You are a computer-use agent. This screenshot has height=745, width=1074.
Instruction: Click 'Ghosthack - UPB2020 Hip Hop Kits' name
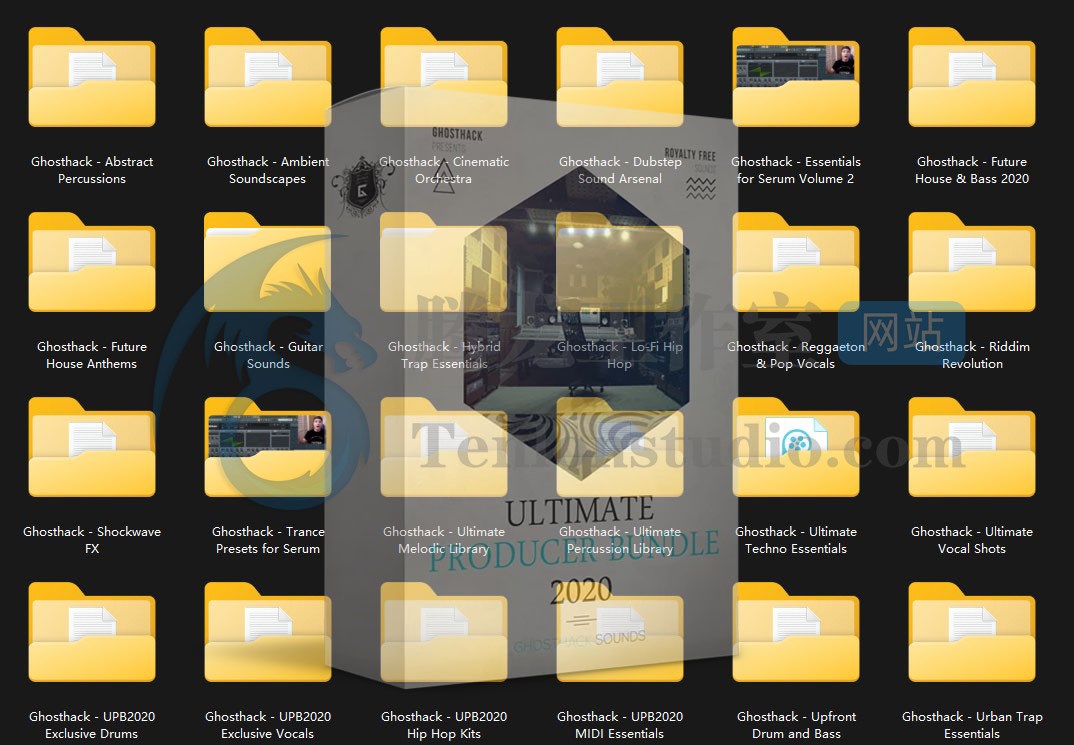point(444,724)
